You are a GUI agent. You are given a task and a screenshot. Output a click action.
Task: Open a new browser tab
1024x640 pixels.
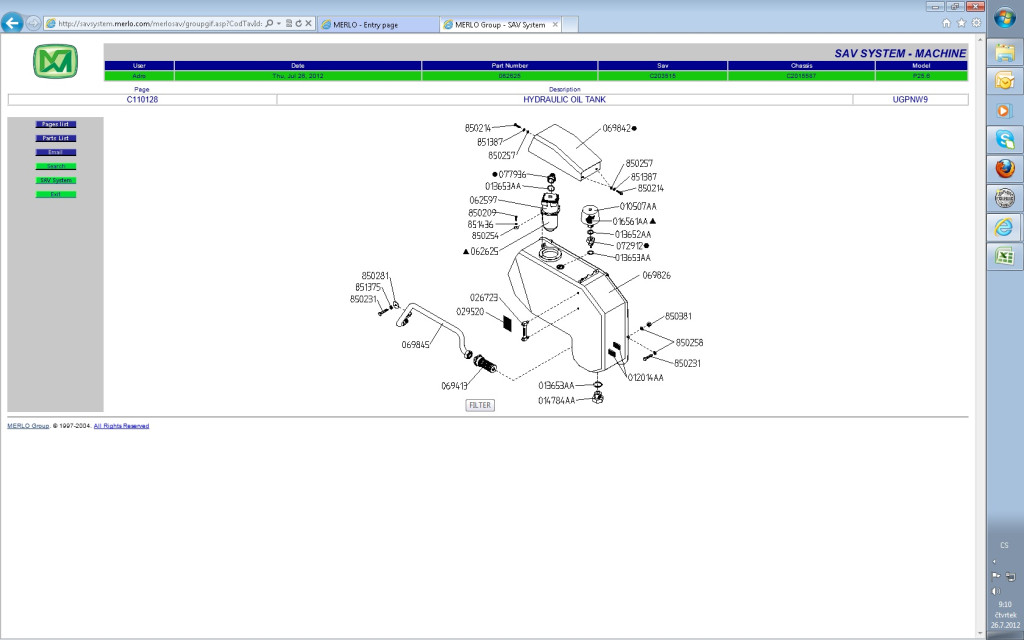pos(569,25)
